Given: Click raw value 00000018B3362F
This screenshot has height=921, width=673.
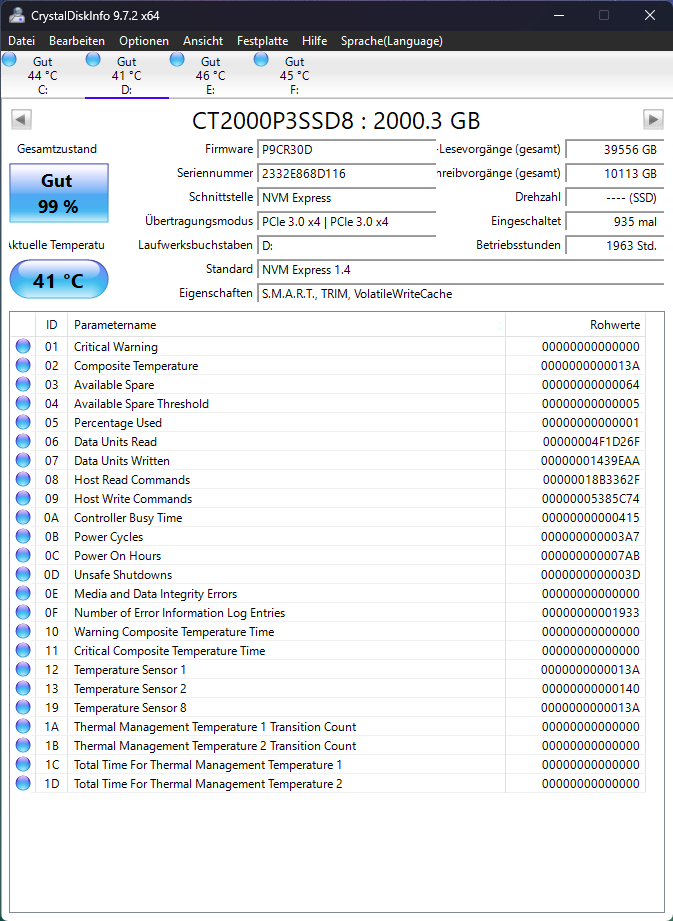Looking at the screenshot, I should pyautogui.click(x=591, y=480).
